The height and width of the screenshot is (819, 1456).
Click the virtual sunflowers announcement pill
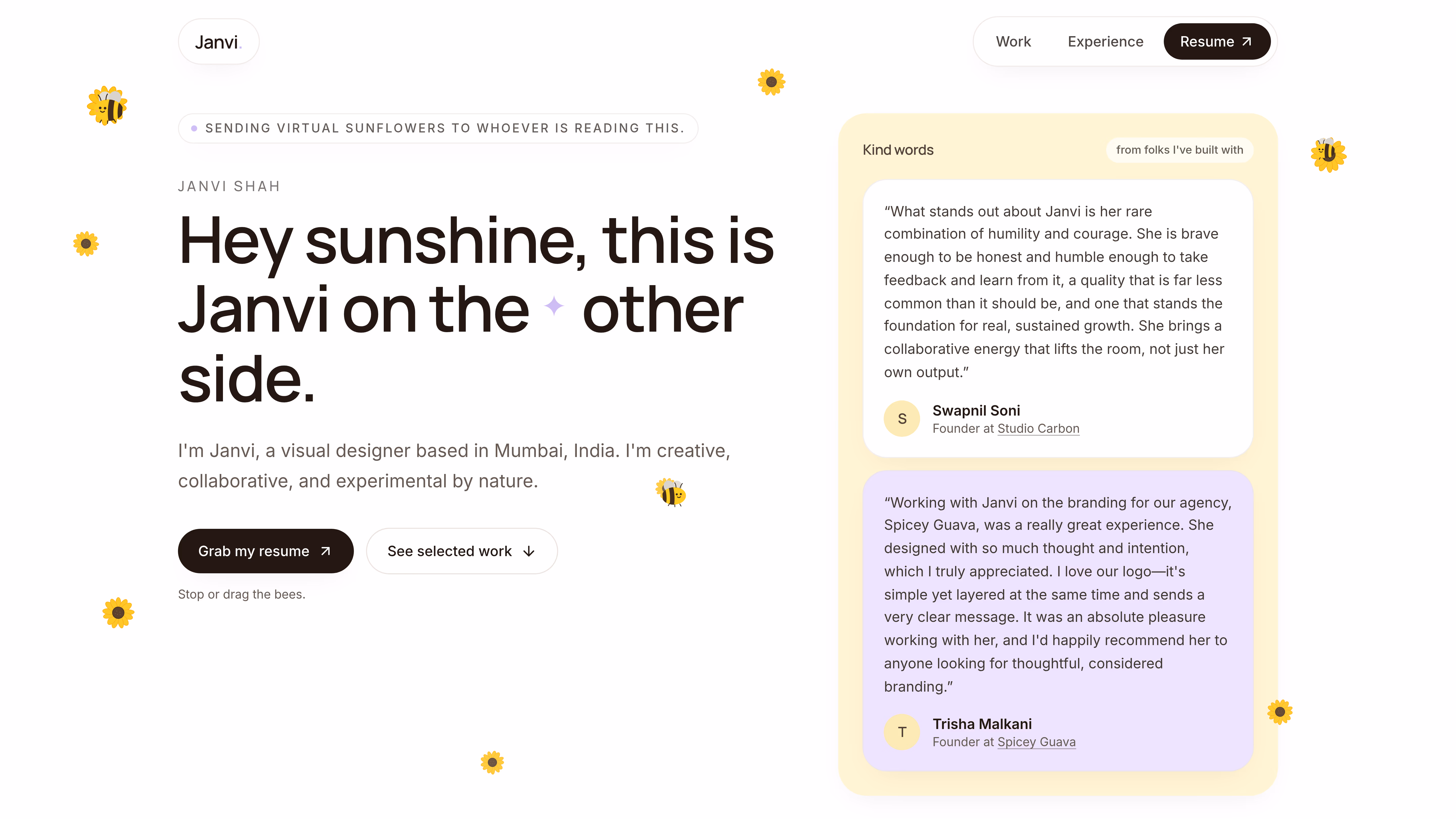tap(438, 128)
